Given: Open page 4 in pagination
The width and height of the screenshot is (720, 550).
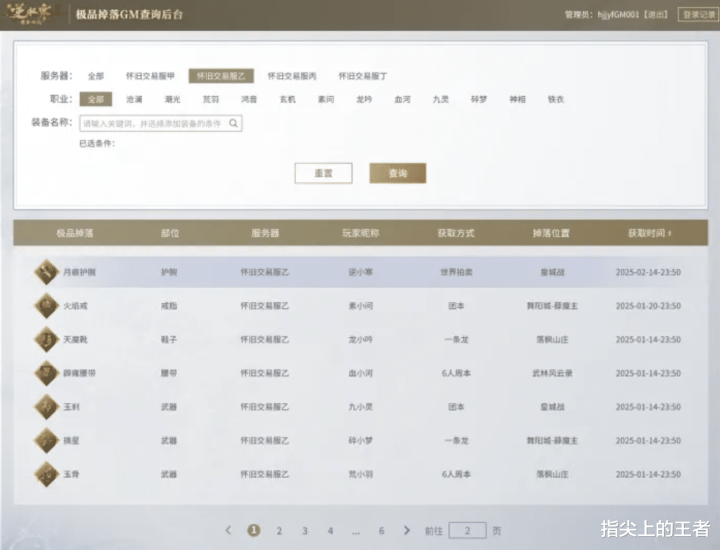Looking at the screenshot, I should [330, 531].
